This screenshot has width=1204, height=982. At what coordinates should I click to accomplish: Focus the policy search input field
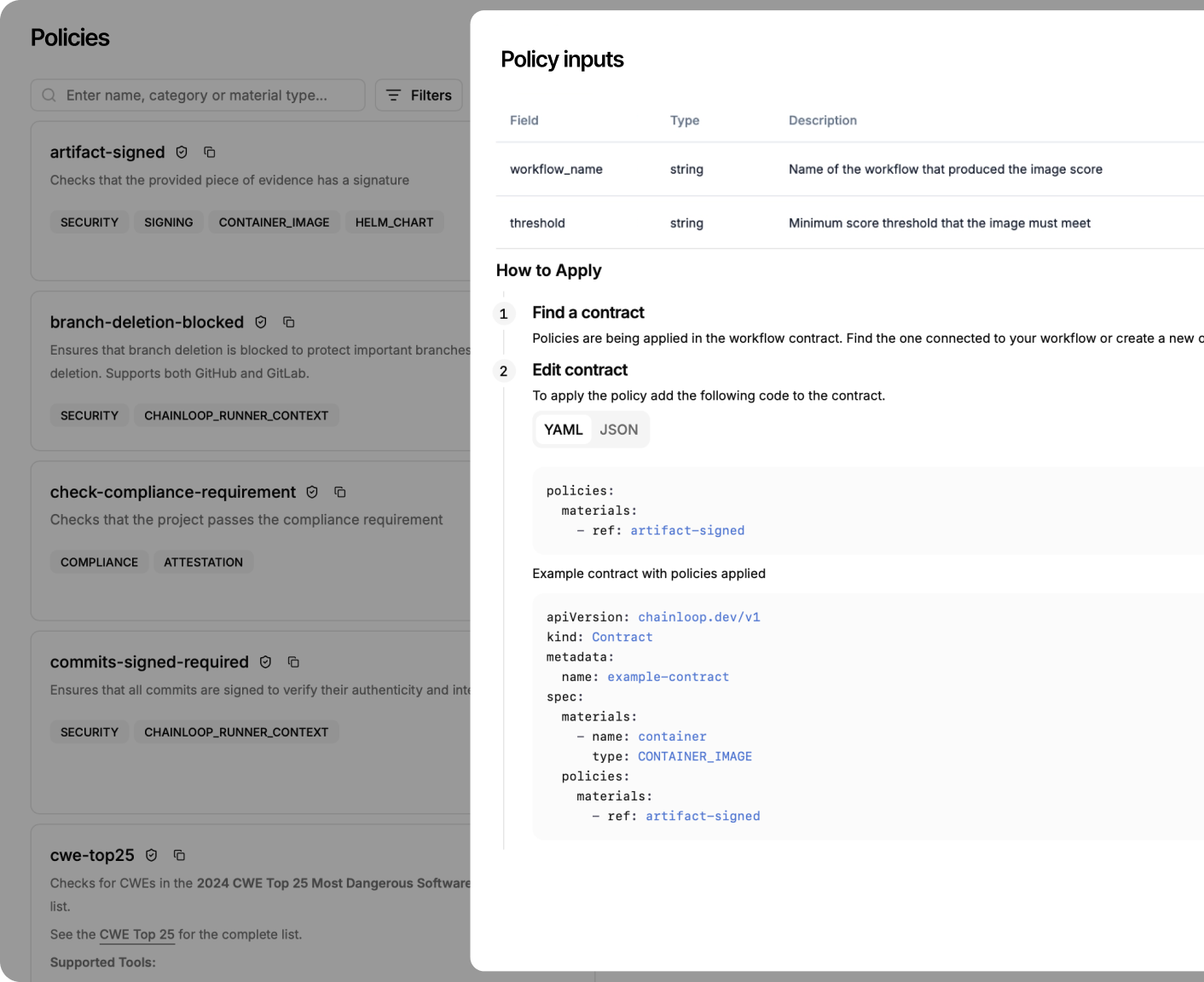pyautogui.click(x=198, y=95)
